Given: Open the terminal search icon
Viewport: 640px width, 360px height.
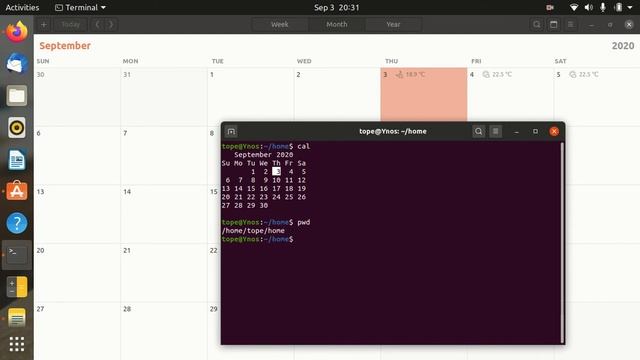Looking at the screenshot, I should (478, 131).
